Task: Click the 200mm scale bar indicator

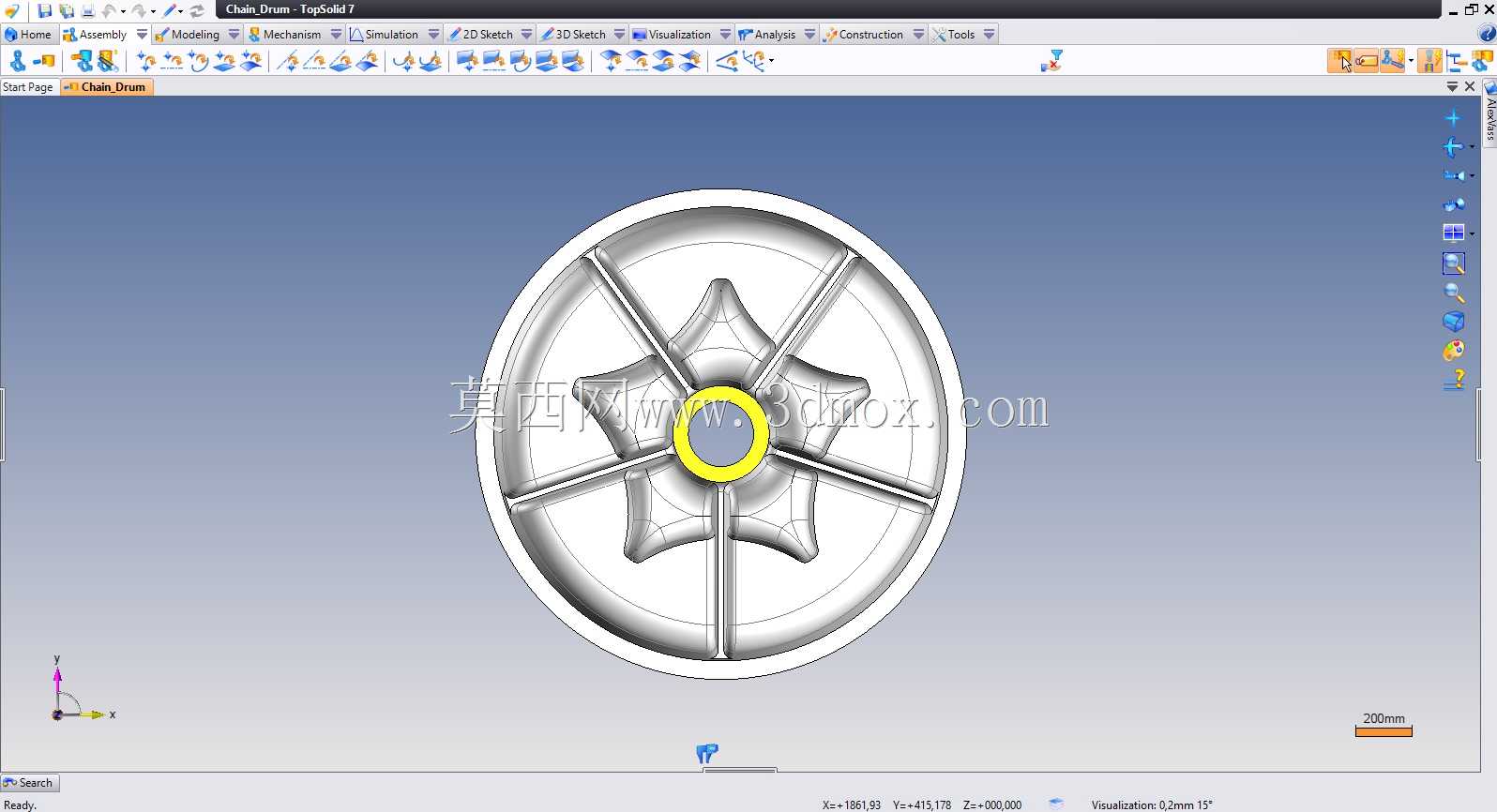Action: tap(1384, 724)
